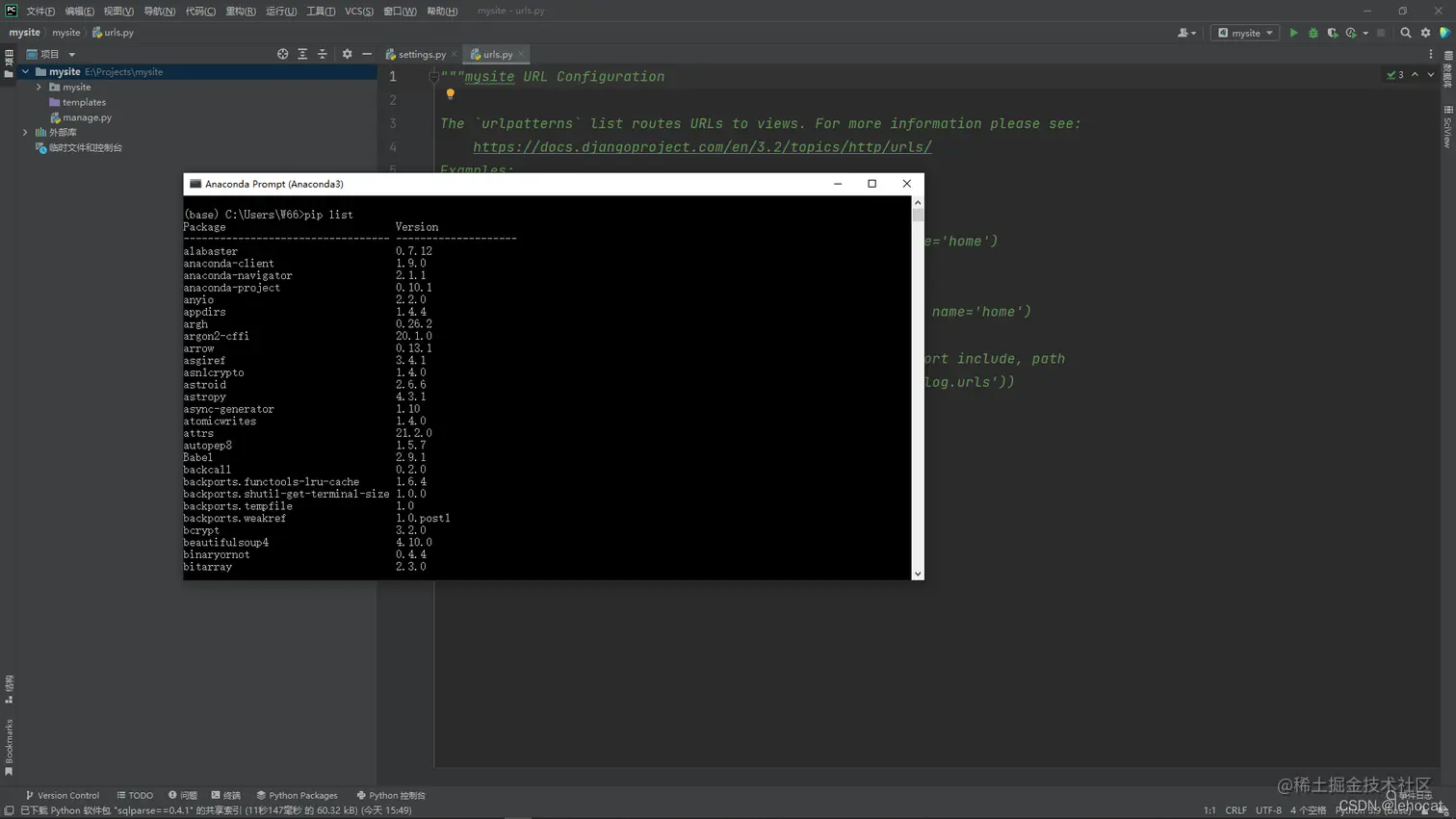Click the inspection checkmark showing 3 problems
The image size is (1456, 819).
click(x=1394, y=75)
